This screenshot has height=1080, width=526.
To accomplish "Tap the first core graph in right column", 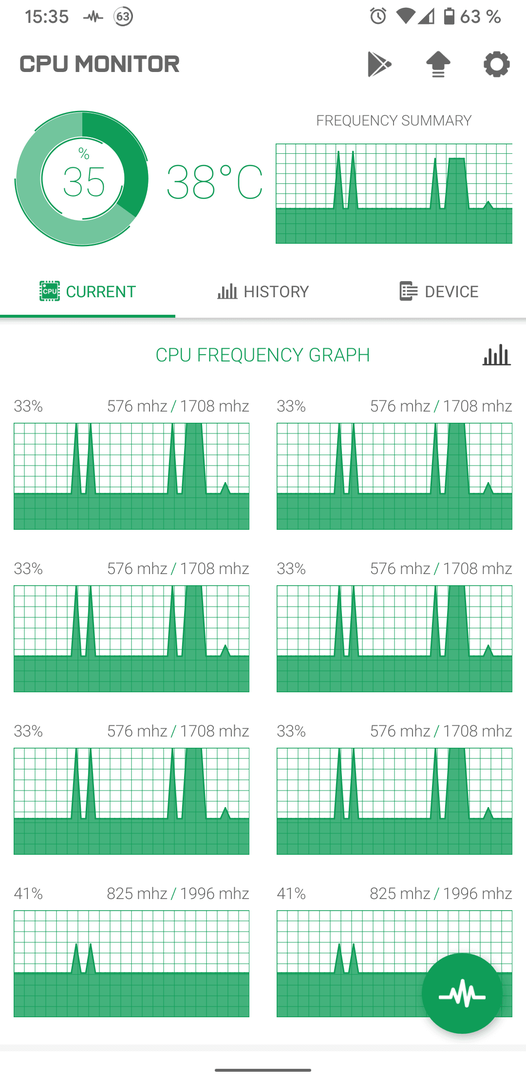I will [x=394, y=476].
